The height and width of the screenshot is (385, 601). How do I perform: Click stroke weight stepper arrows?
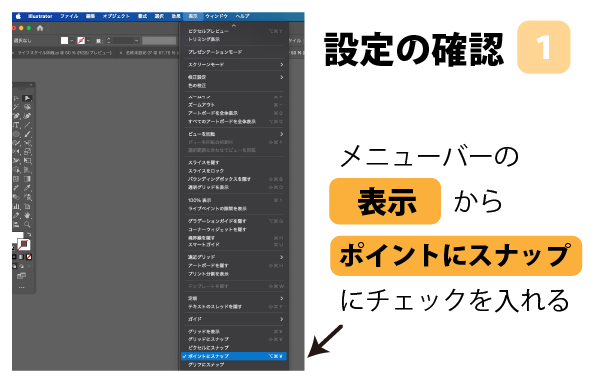108,41
